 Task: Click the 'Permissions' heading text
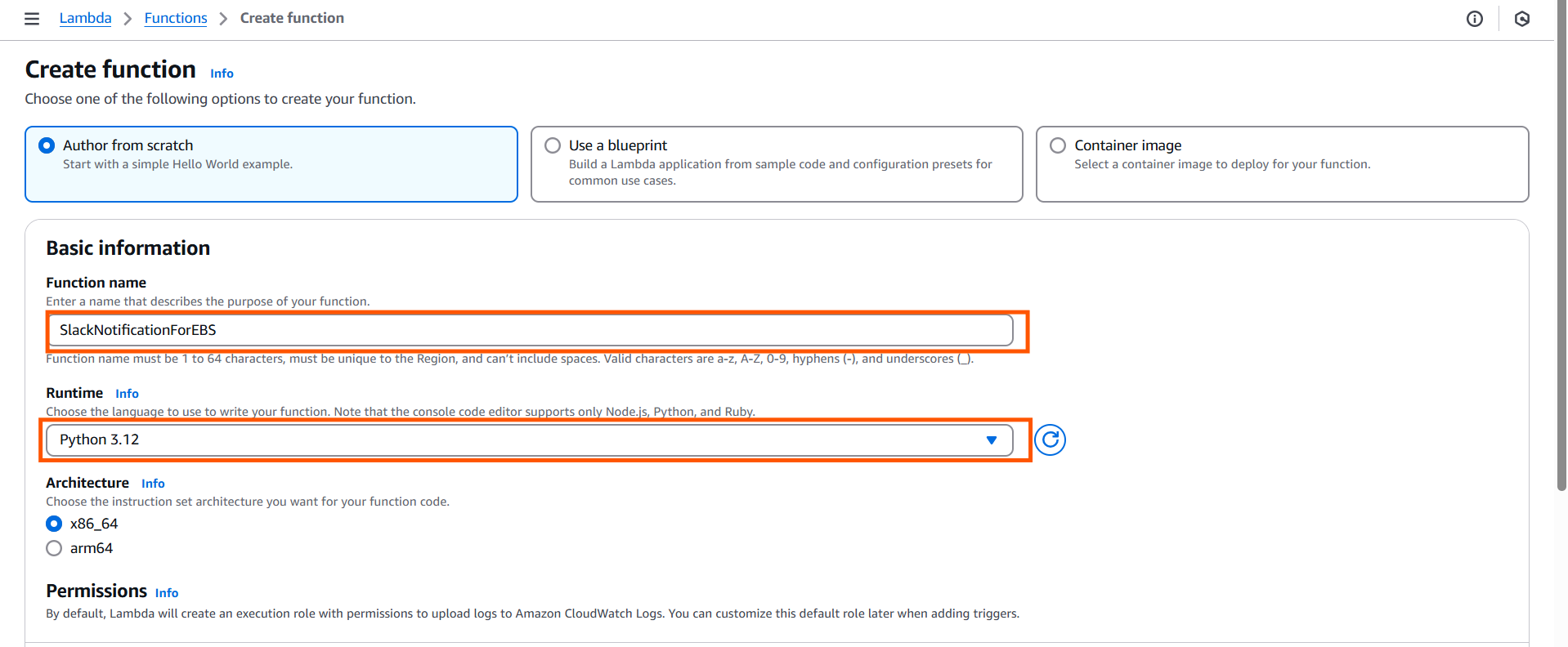pos(96,591)
